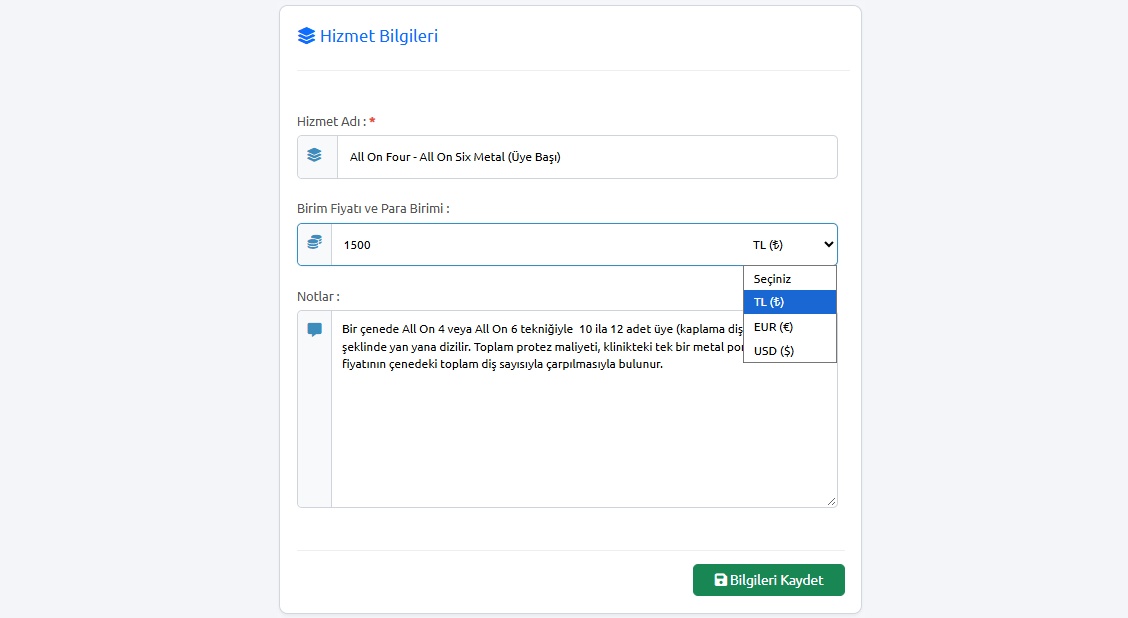1128x618 pixels.
Task: Select EUR (€) currency option
Action: click(790, 327)
